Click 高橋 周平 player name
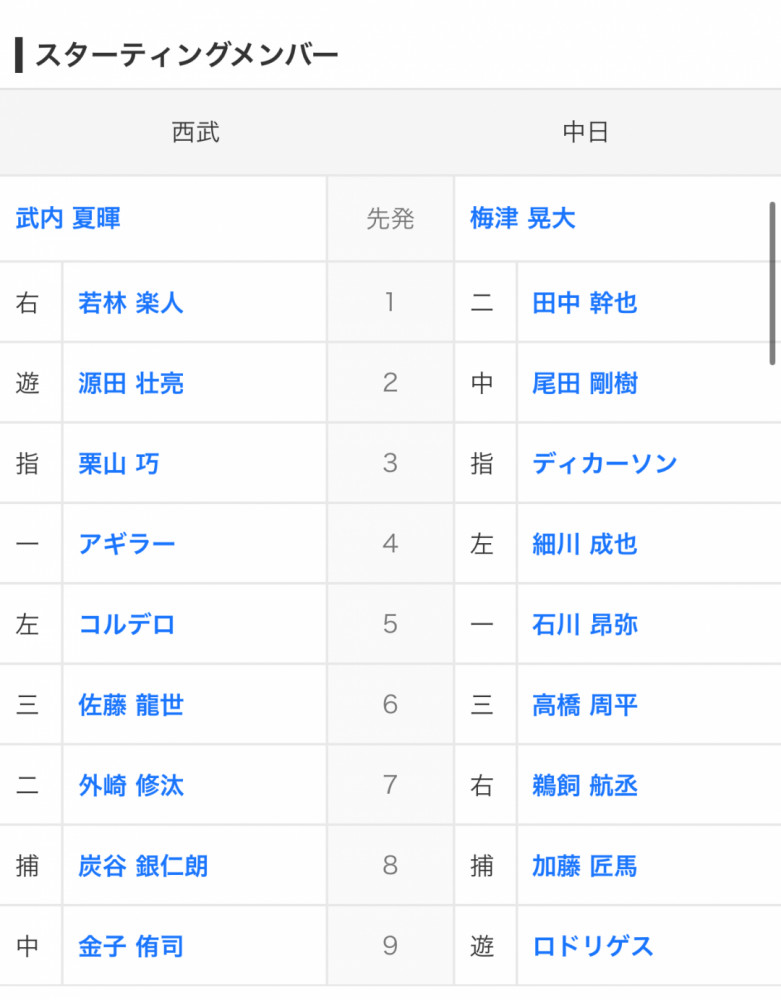This screenshot has width=781, height=1000. point(585,706)
